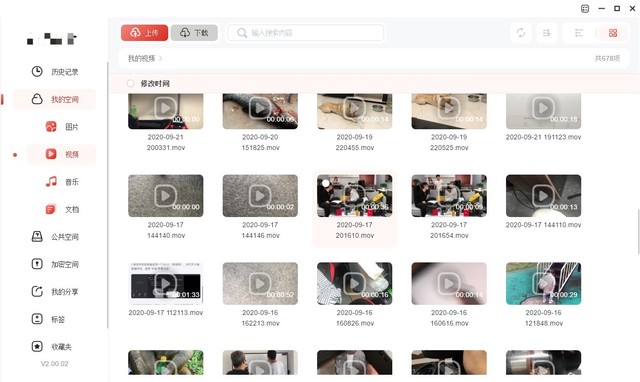The width and height of the screenshot is (640, 382).
Task: Click the upload (上传) button
Action: click(144, 33)
